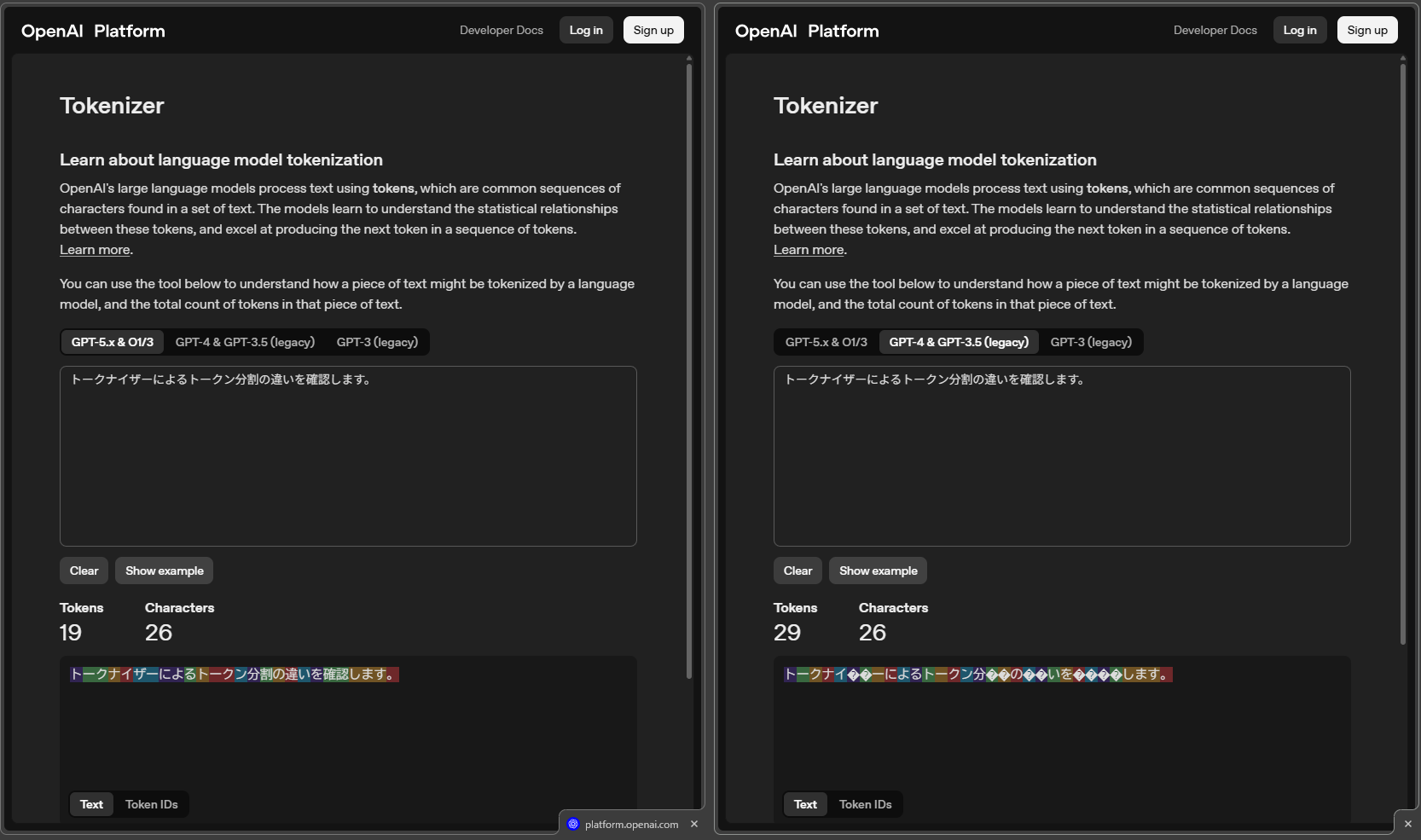Click token count 19 in left window
The height and width of the screenshot is (840, 1421).
[71, 633]
